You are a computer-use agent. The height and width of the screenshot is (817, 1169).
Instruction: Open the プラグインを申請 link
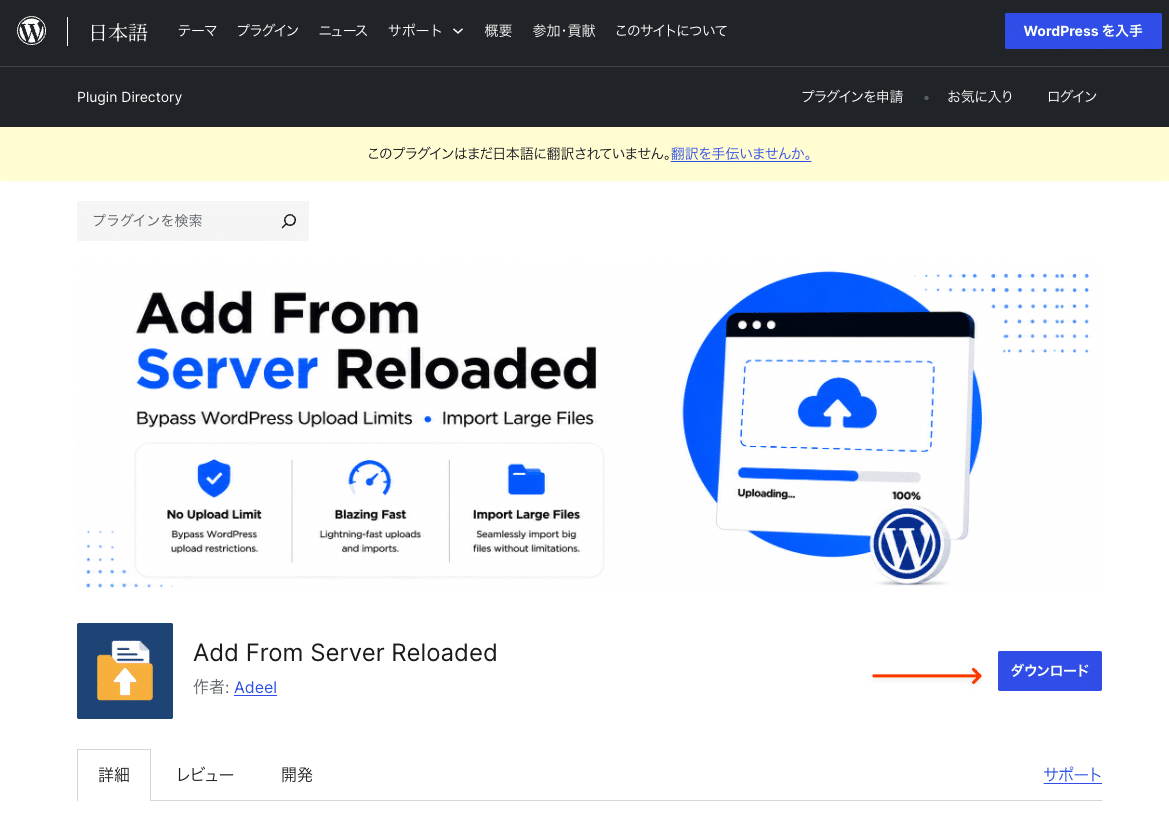point(851,97)
